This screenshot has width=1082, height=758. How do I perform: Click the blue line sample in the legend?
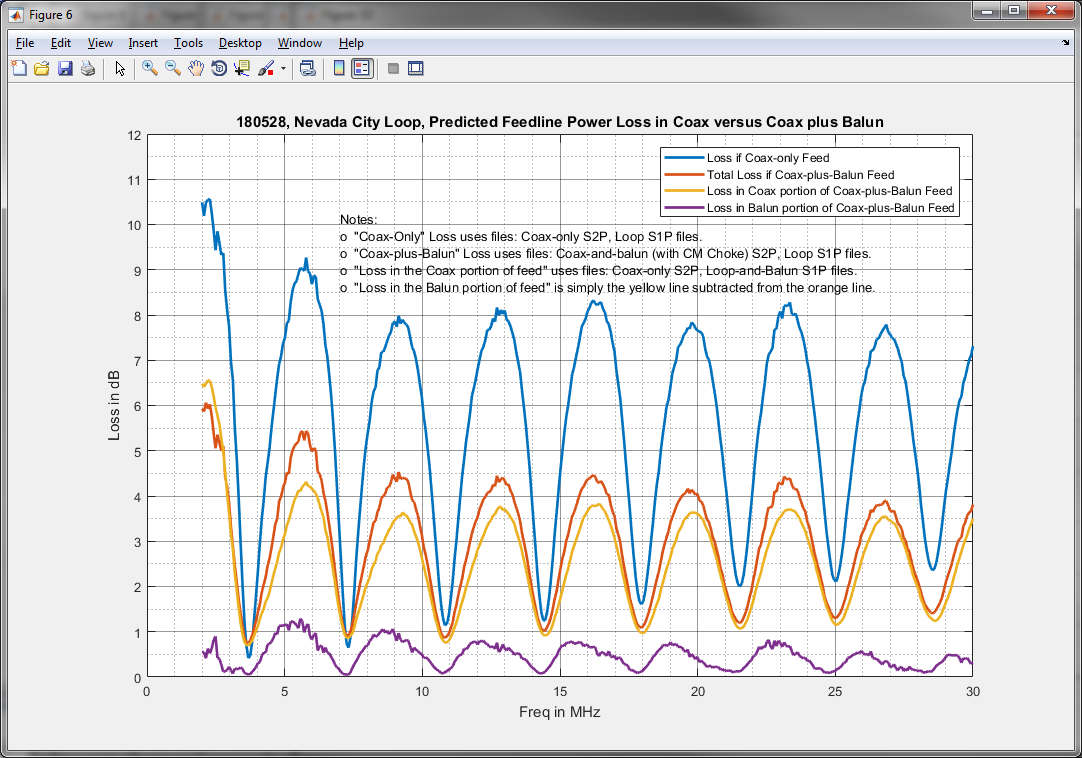point(685,158)
